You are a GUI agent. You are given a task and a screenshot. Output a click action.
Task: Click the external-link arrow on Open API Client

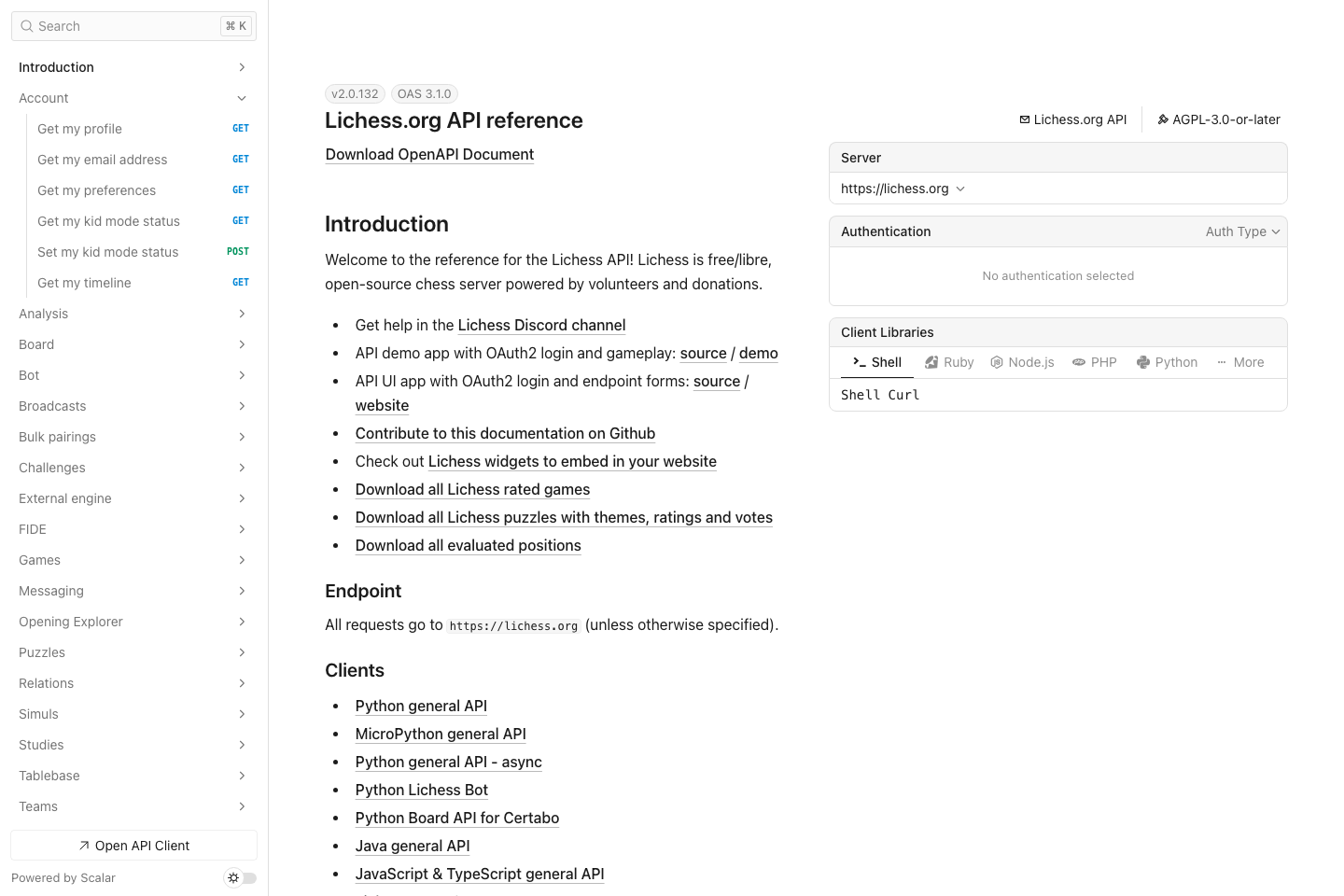tap(83, 846)
